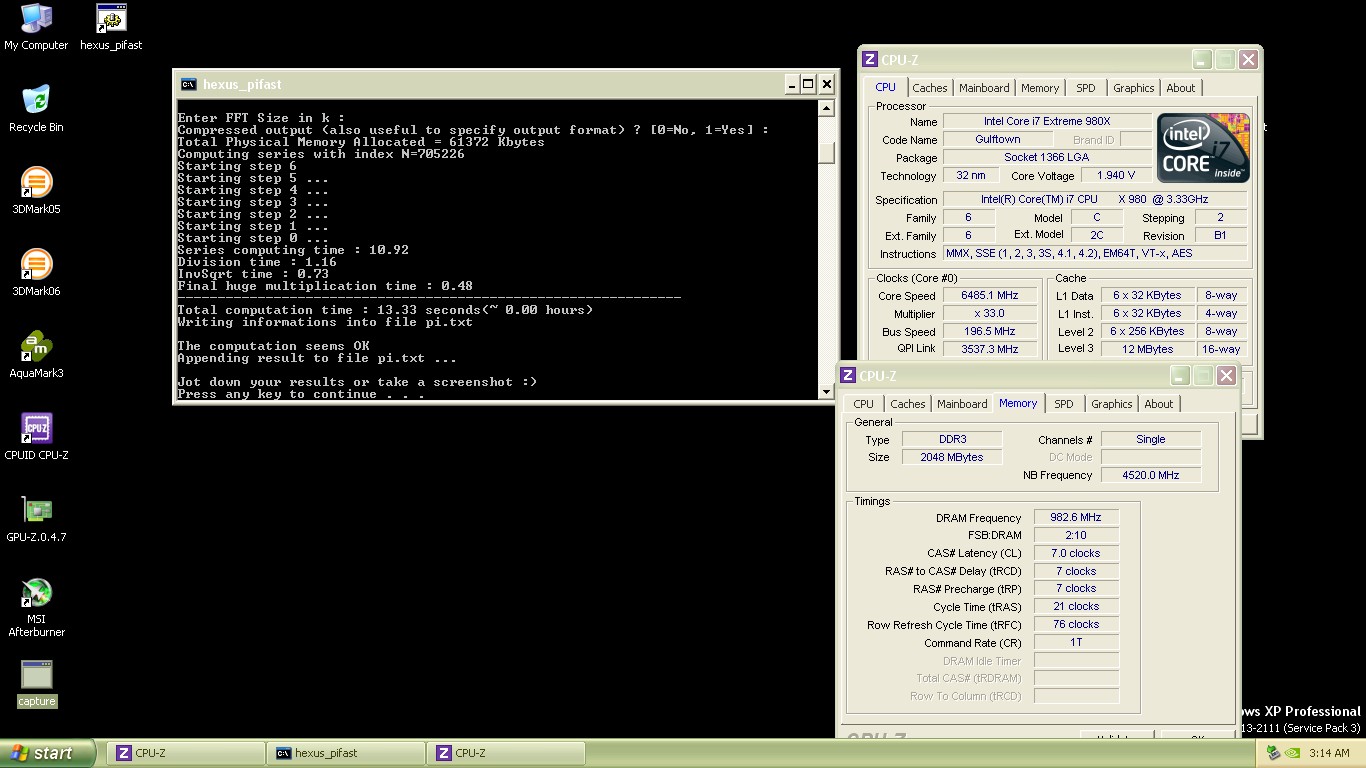Switch to Memory tab in rear CPU-Z window
Image resolution: width=1366 pixels, height=768 pixels.
tap(1040, 88)
